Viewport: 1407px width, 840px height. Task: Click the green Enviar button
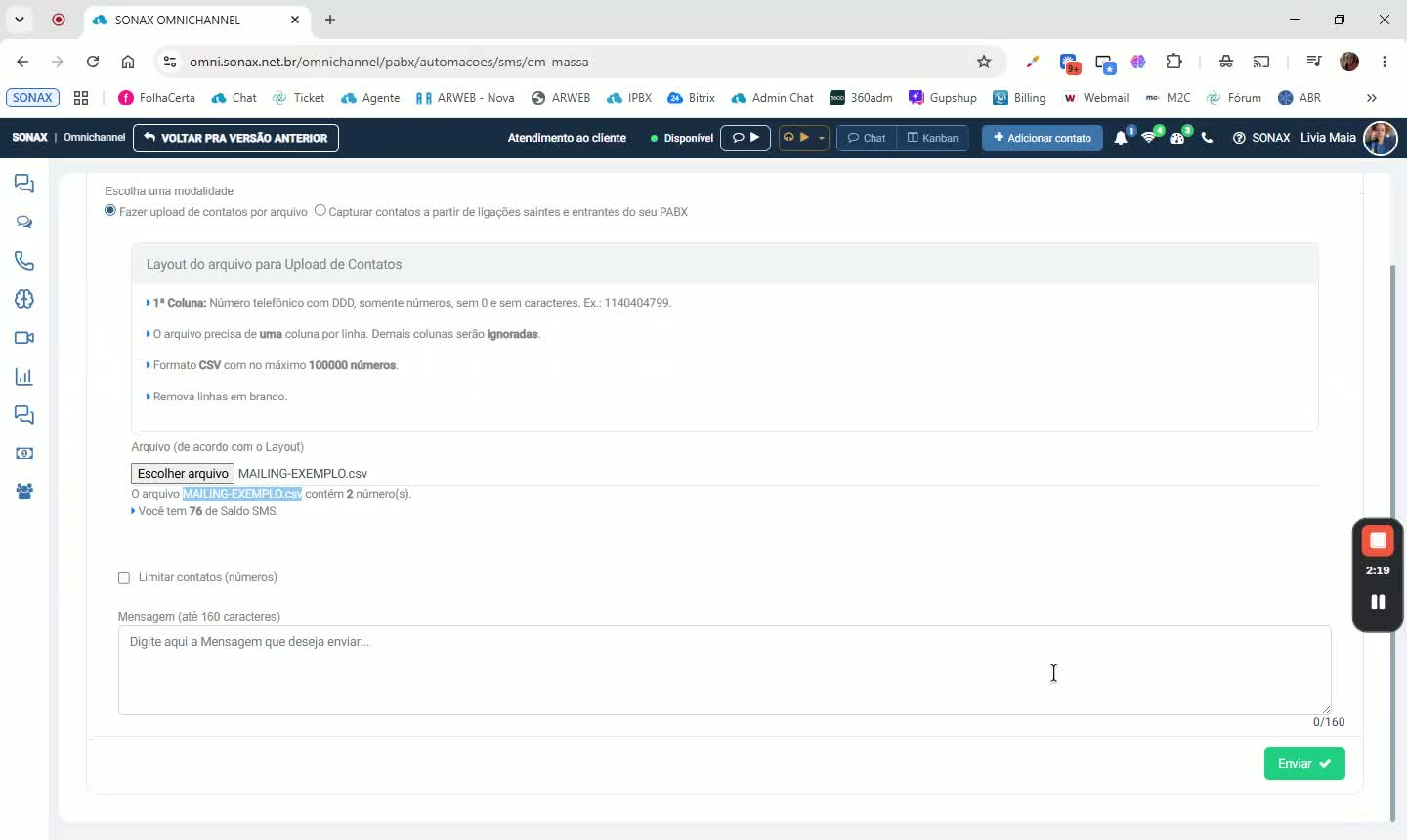(1304, 764)
